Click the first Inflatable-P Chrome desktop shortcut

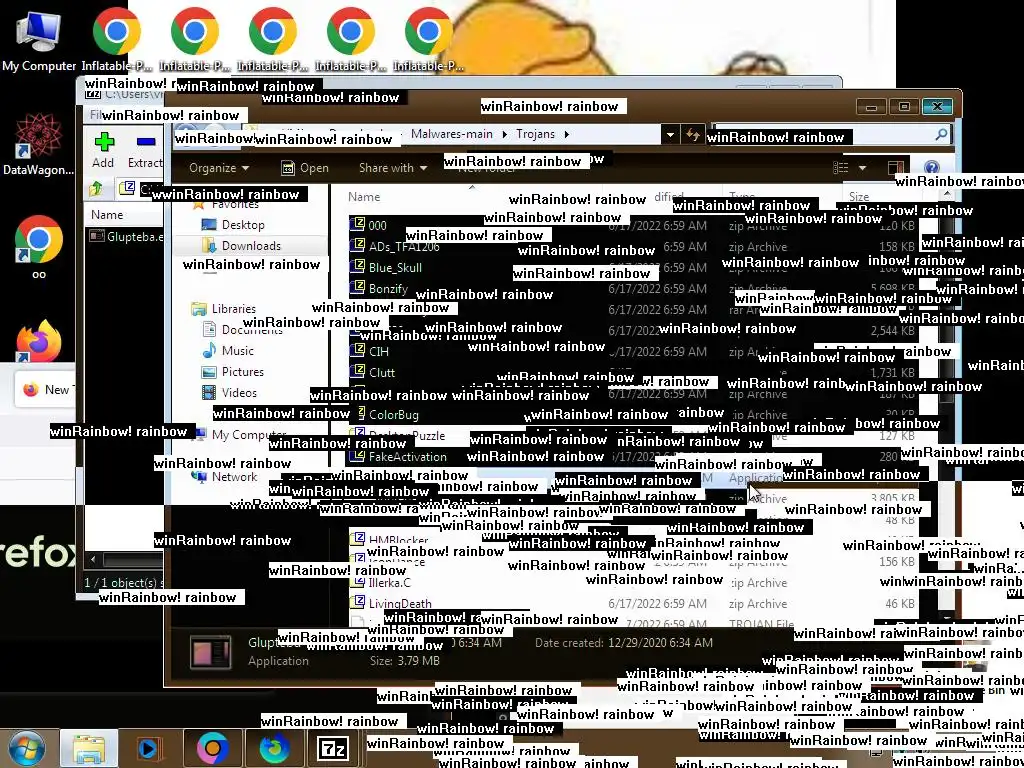(x=116, y=39)
